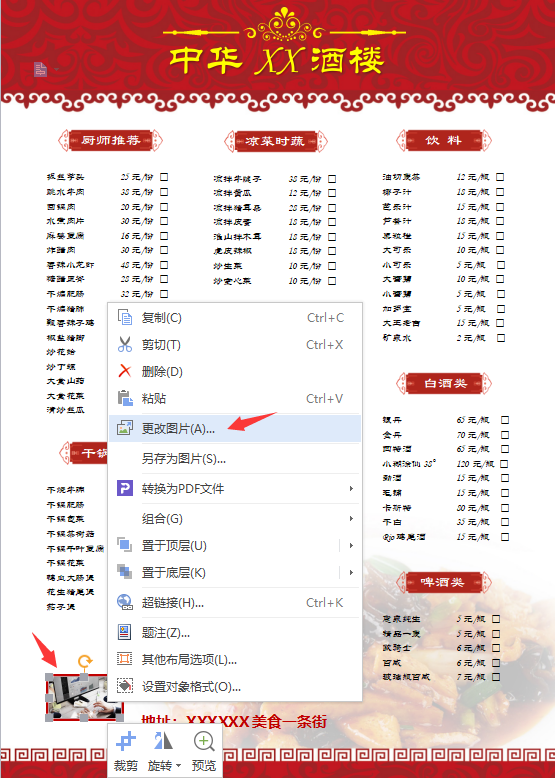Tick the checkbox for 回锅肉 20元/份

164,206
